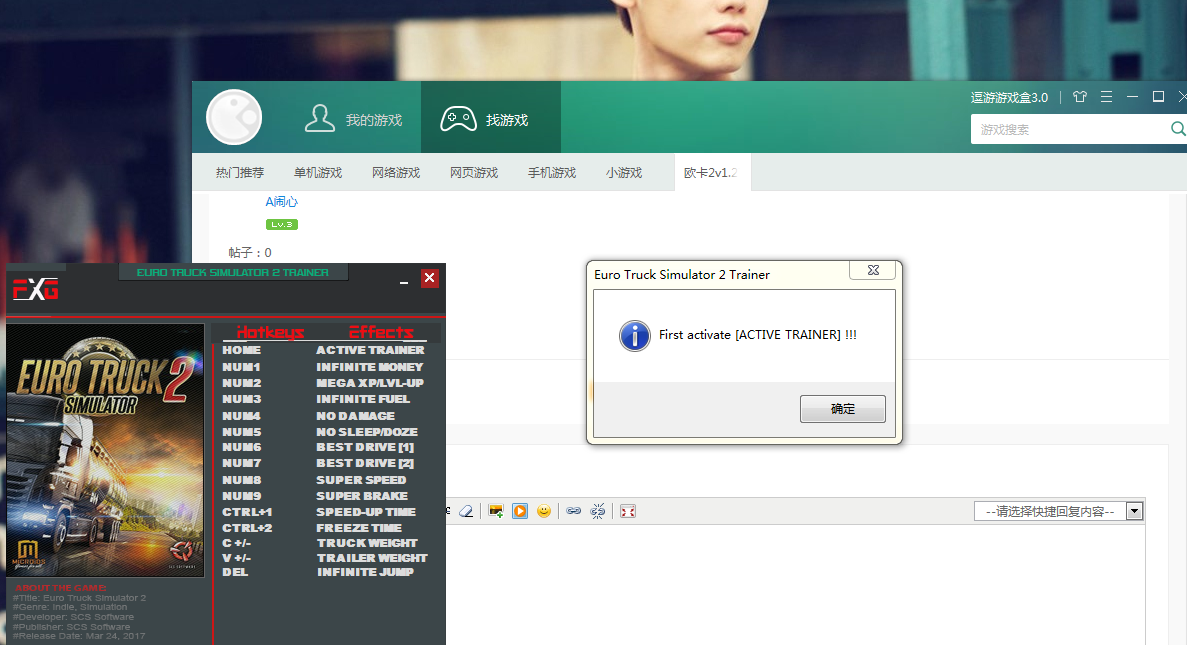Open the A闹心 user profile link
The image size is (1187, 645).
(282, 201)
